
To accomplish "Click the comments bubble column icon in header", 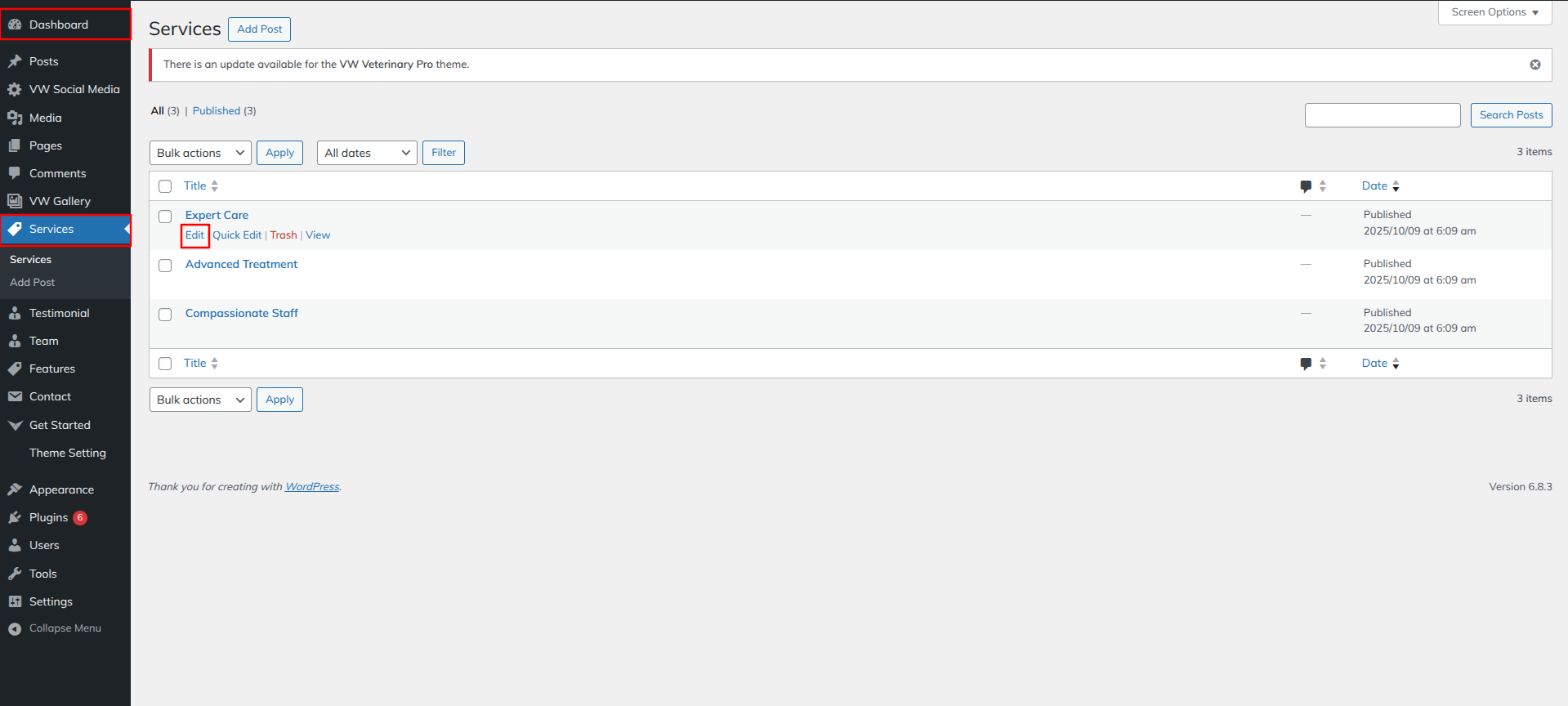I will coord(1306,186).
